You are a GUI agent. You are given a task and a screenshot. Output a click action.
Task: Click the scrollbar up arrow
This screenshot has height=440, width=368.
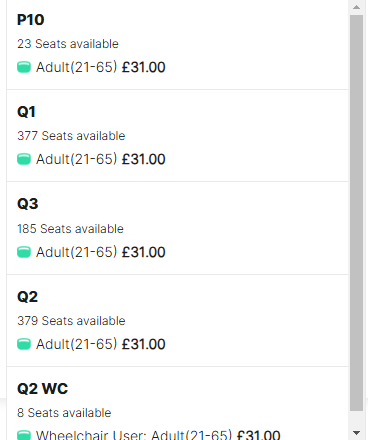point(356,7)
